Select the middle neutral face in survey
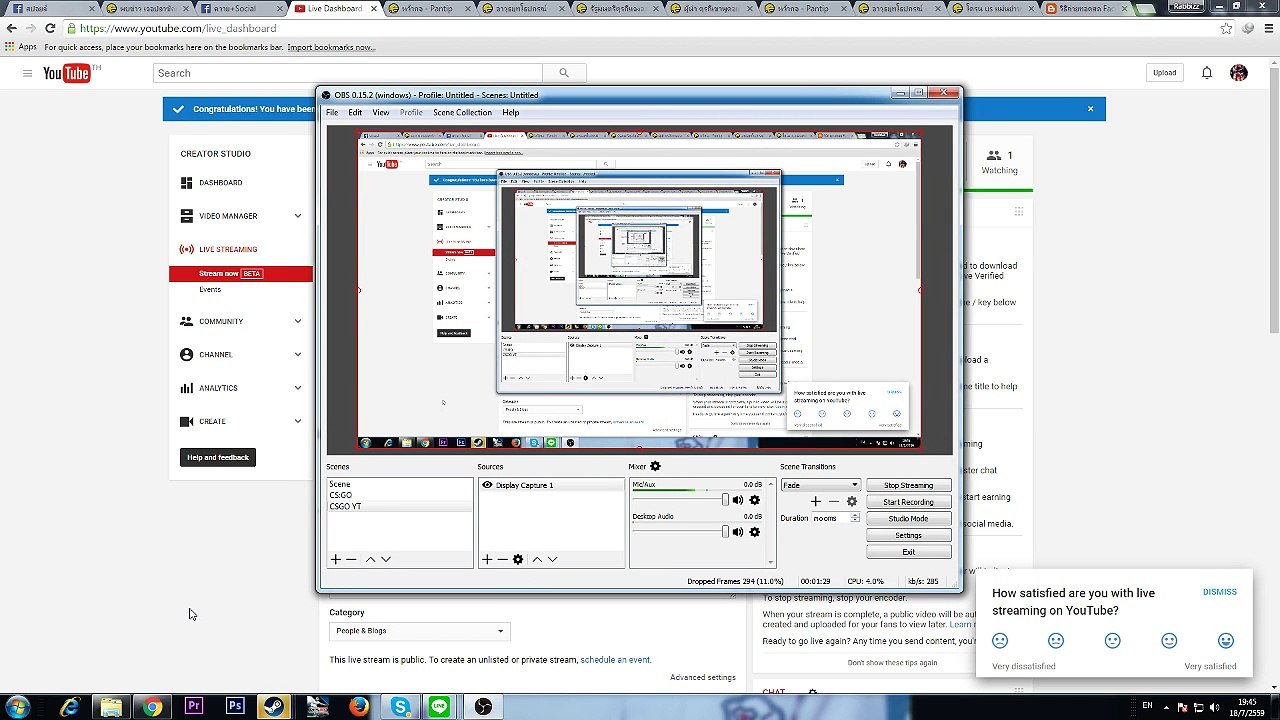 point(1112,641)
